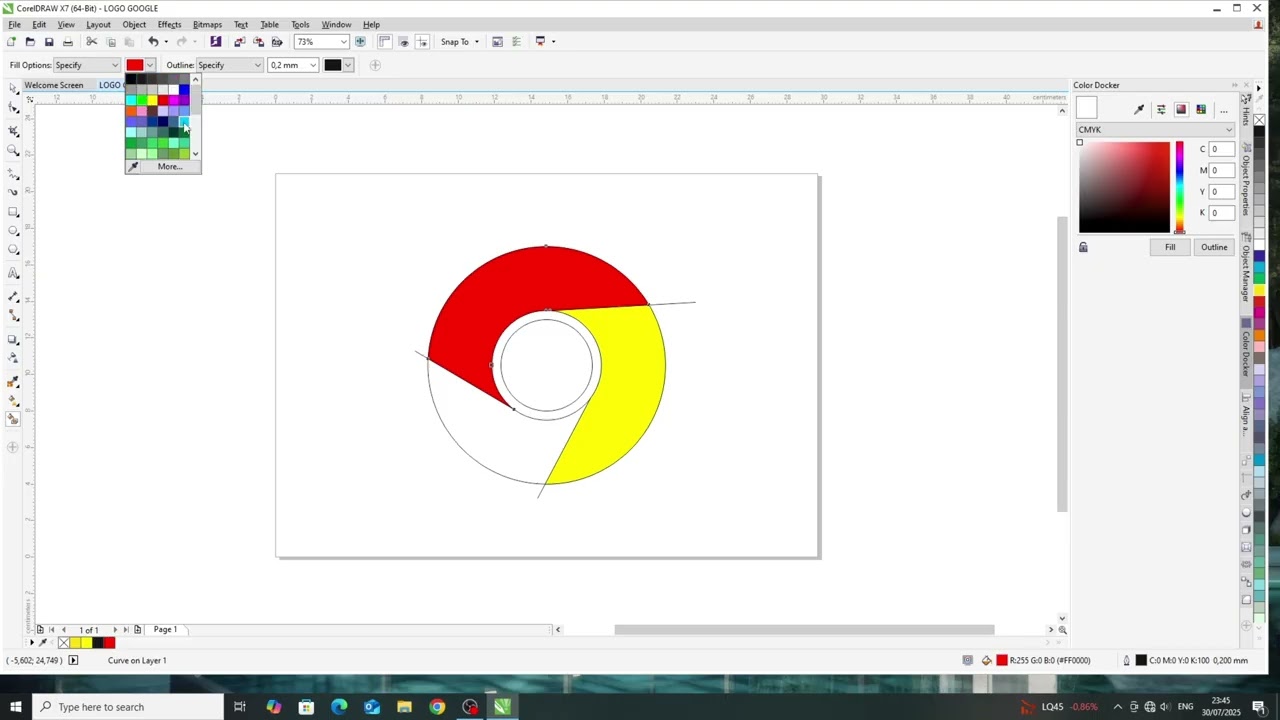Click the Undo arrow icon
Image resolution: width=1280 pixels, height=720 pixels.
point(153,42)
